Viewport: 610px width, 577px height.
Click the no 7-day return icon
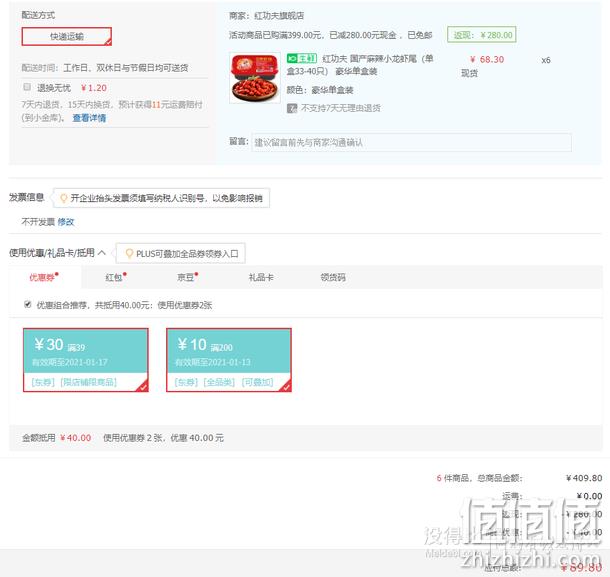pyautogui.click(x=292, y=108)
